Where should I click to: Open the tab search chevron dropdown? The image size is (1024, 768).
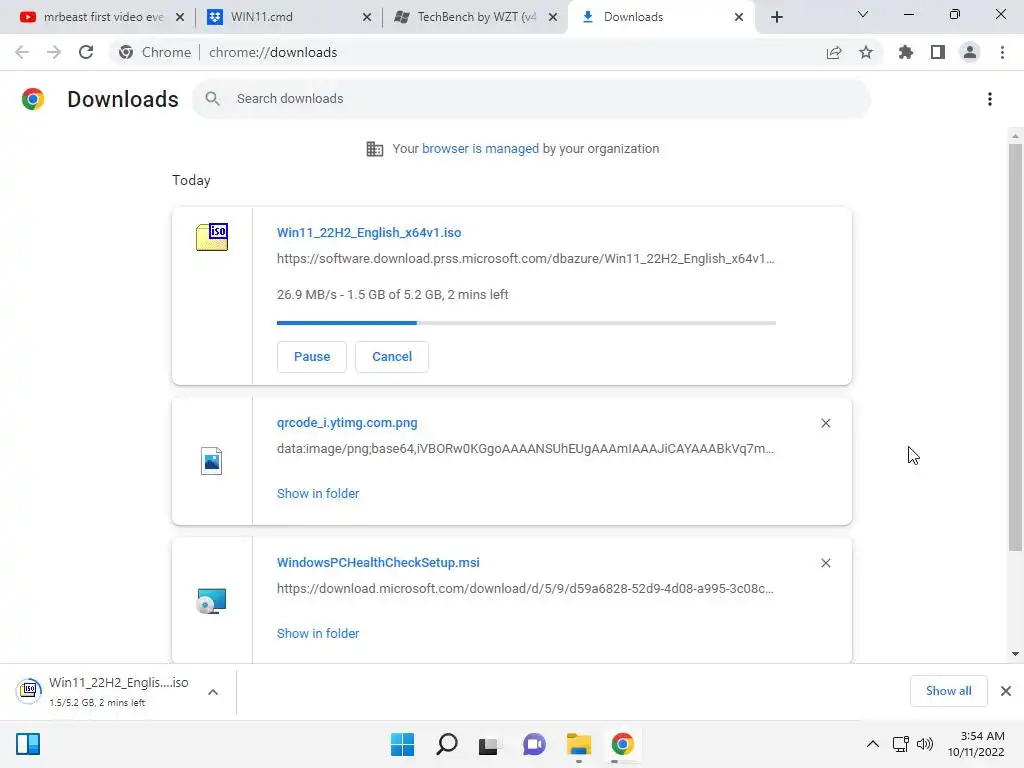pos(863,14)
